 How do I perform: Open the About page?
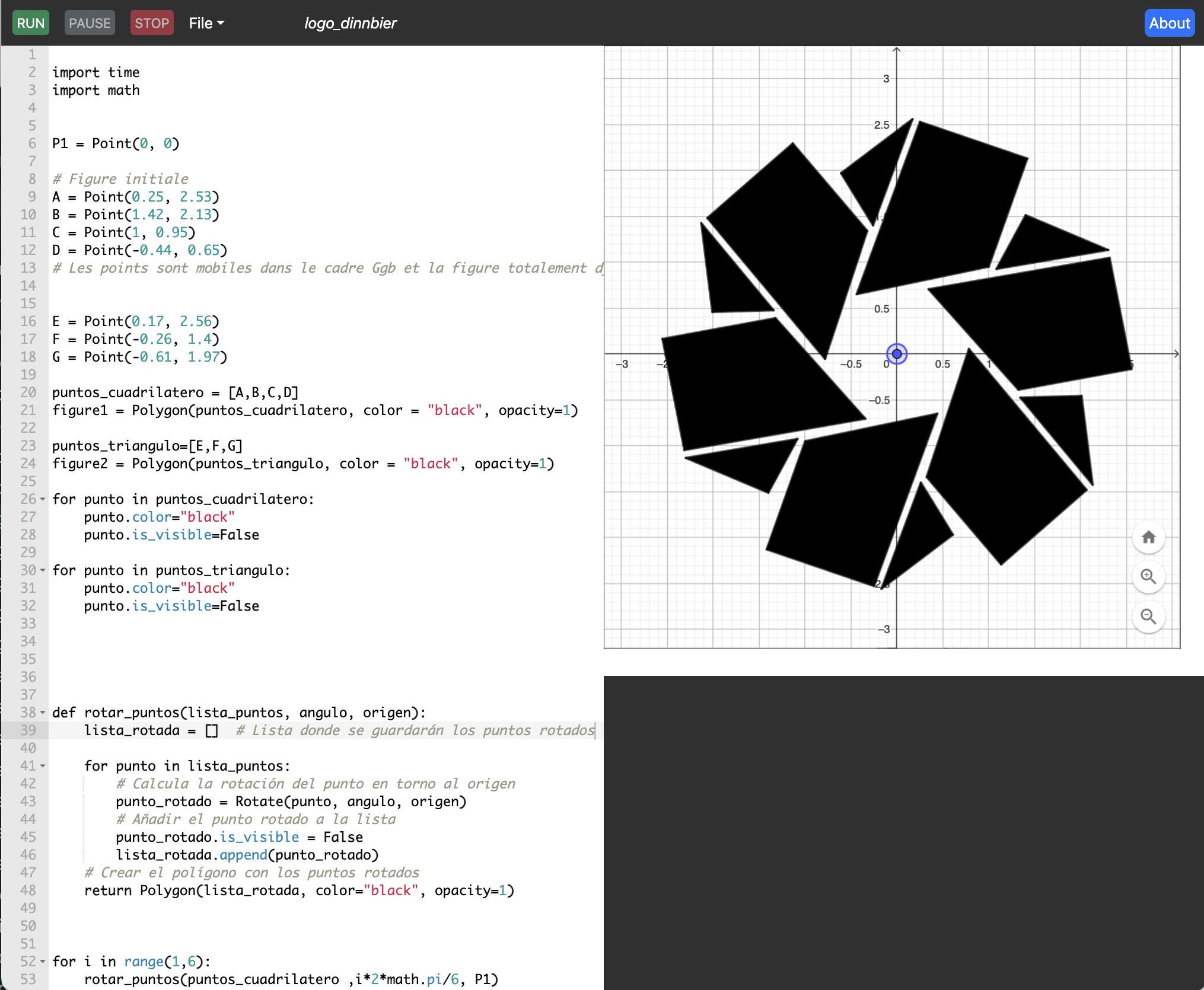(x=1168, y=23)
